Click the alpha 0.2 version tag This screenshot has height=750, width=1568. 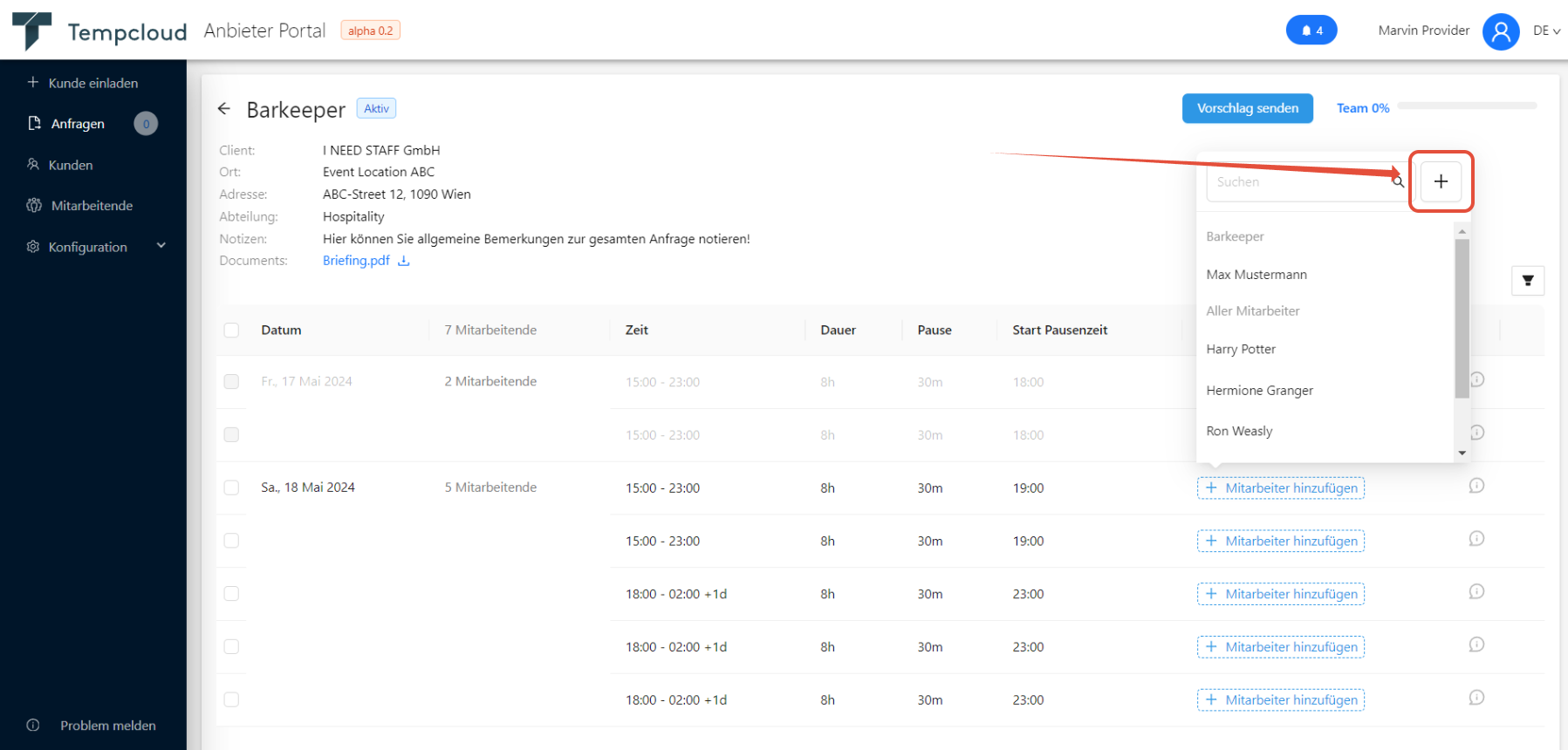[370, 31]
